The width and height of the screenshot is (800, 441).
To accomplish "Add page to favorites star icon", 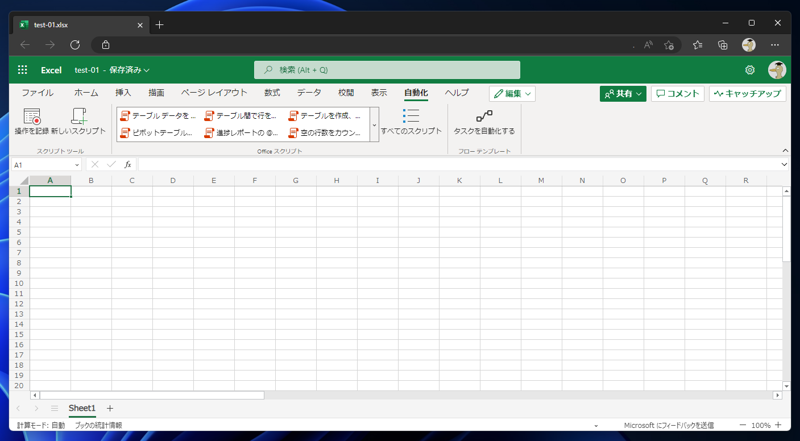I will pos(669,45).
